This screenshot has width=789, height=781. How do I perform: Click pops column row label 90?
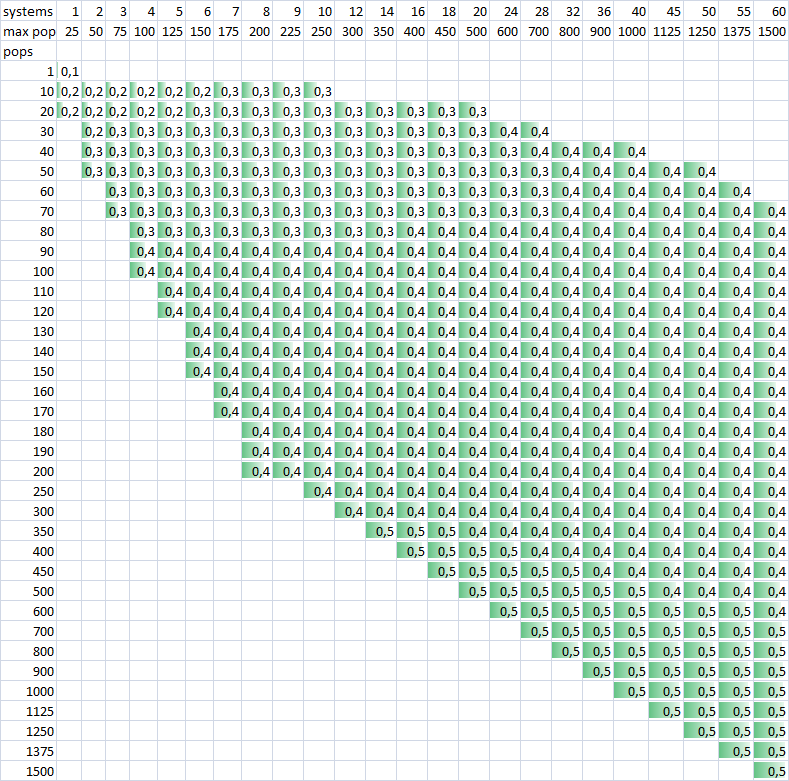pyautogui.click(x=28, y=252)
